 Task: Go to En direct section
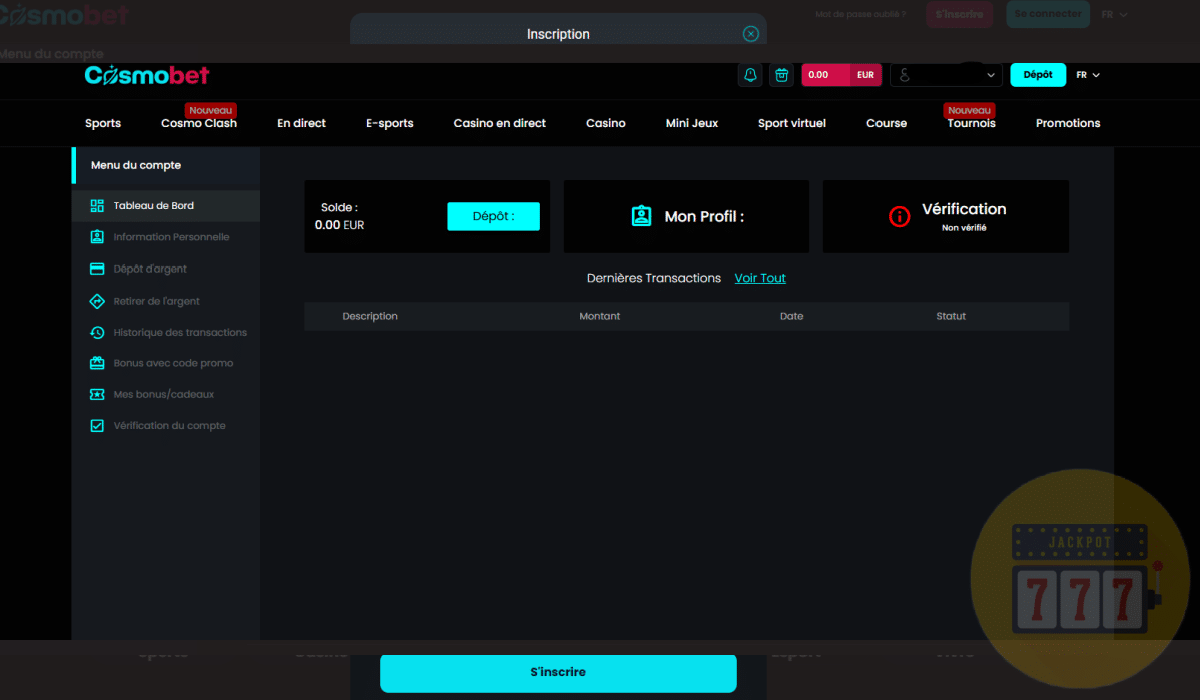pyautogui.click(x=302, y=123)
